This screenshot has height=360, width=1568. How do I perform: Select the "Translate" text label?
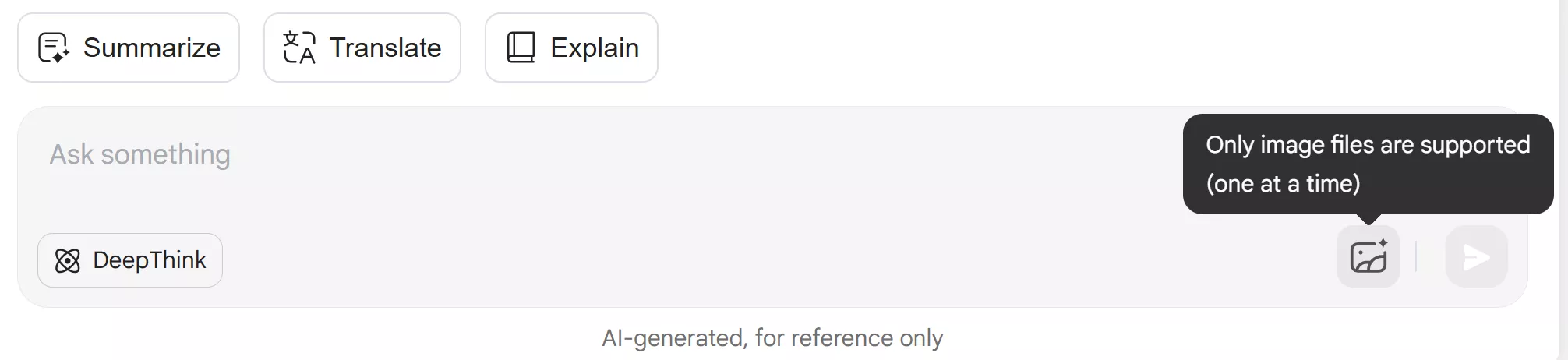pos(385,48)
